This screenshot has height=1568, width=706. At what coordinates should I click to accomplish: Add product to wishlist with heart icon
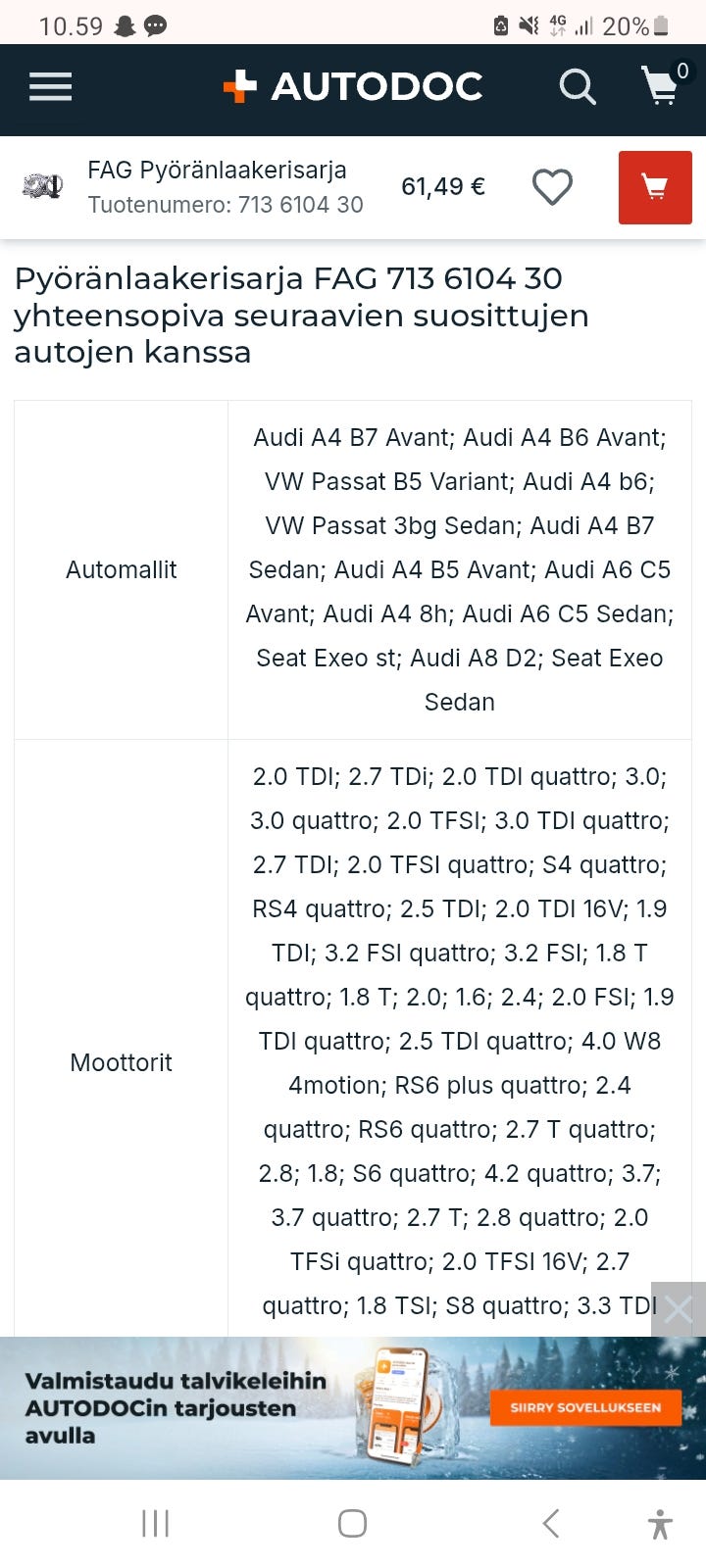[552, 187]
